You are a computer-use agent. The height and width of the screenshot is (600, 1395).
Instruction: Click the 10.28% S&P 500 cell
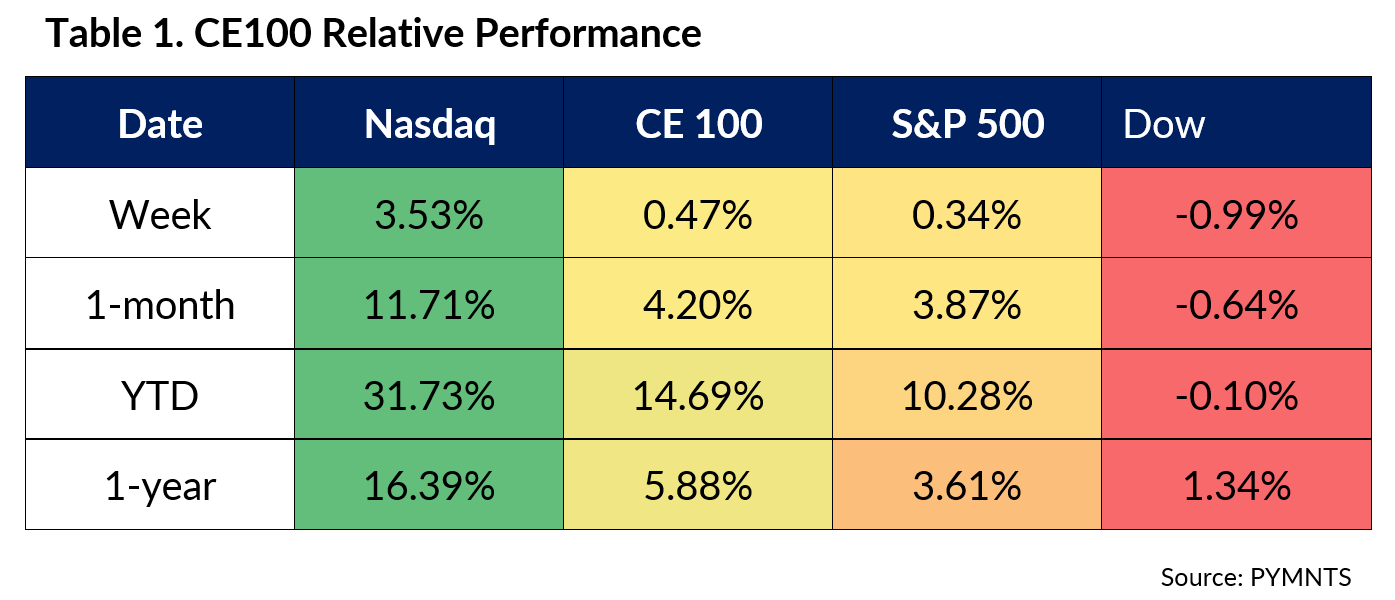click(967, 395)
